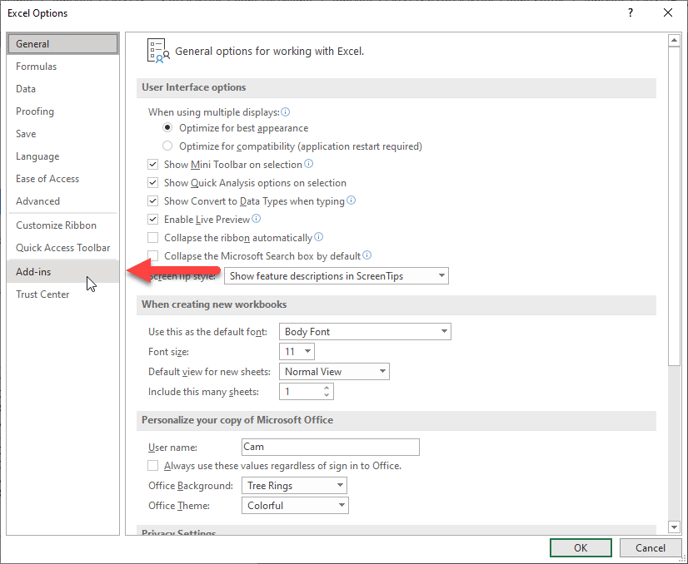Click the User name text field

point(330,448)
